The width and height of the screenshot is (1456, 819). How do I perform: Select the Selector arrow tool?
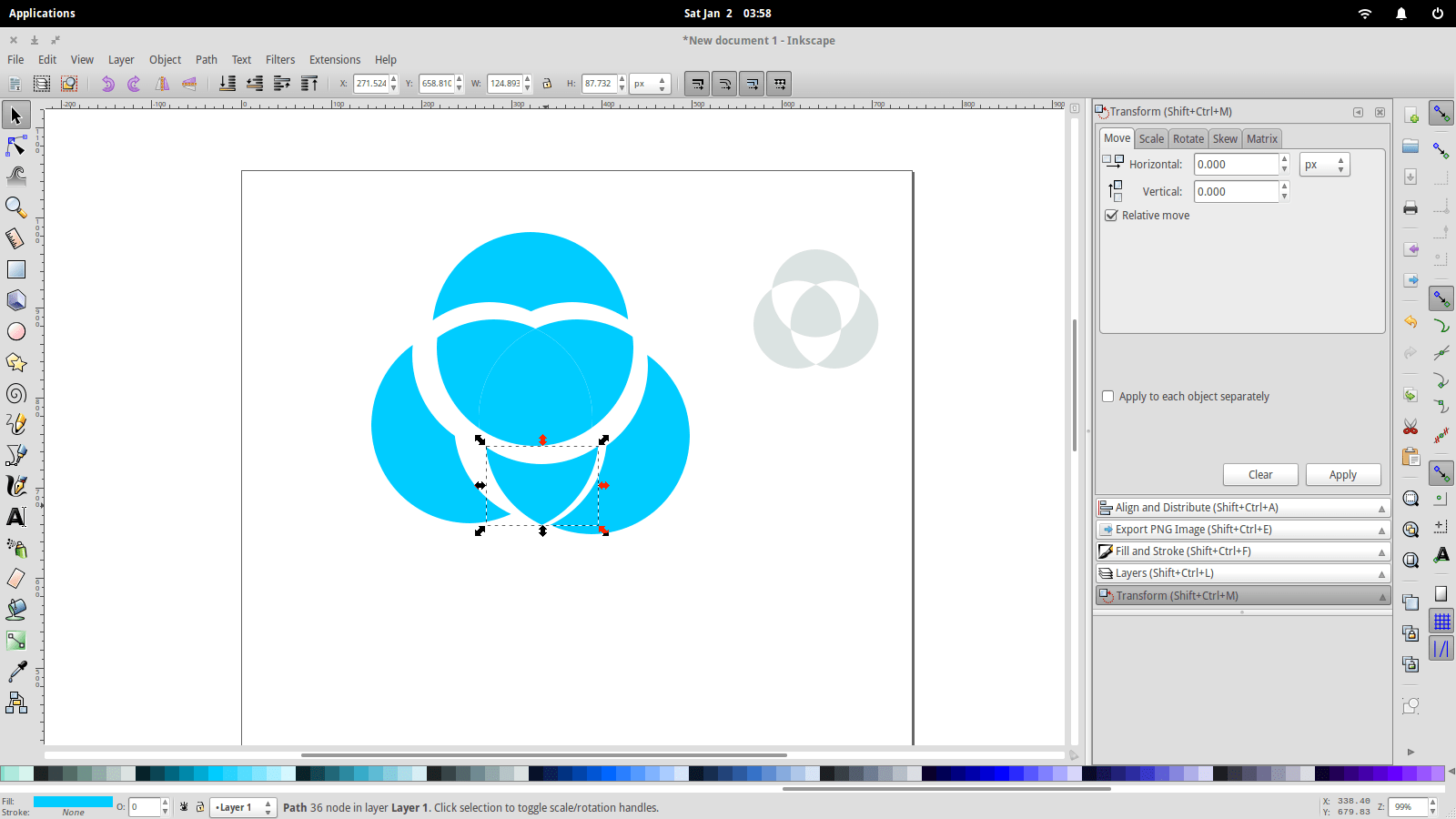(16, 116)
